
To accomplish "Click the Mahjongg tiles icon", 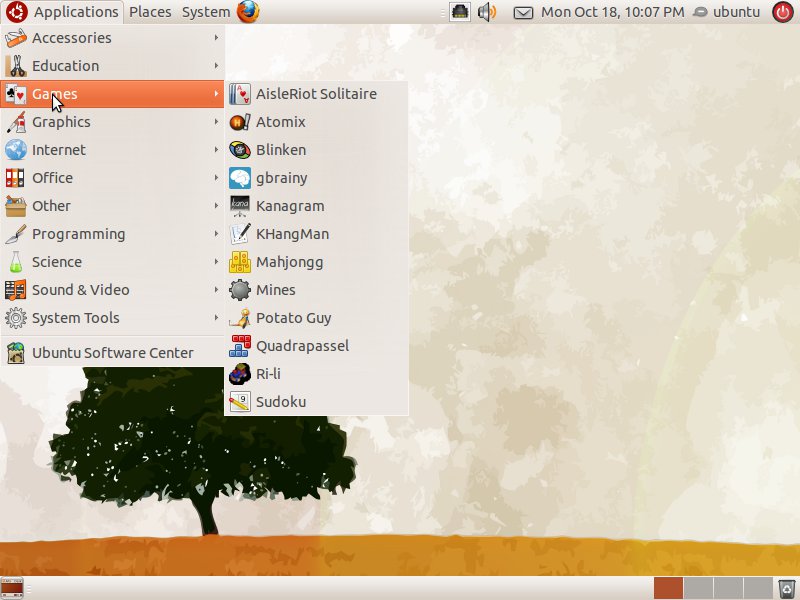I will 240,262.
